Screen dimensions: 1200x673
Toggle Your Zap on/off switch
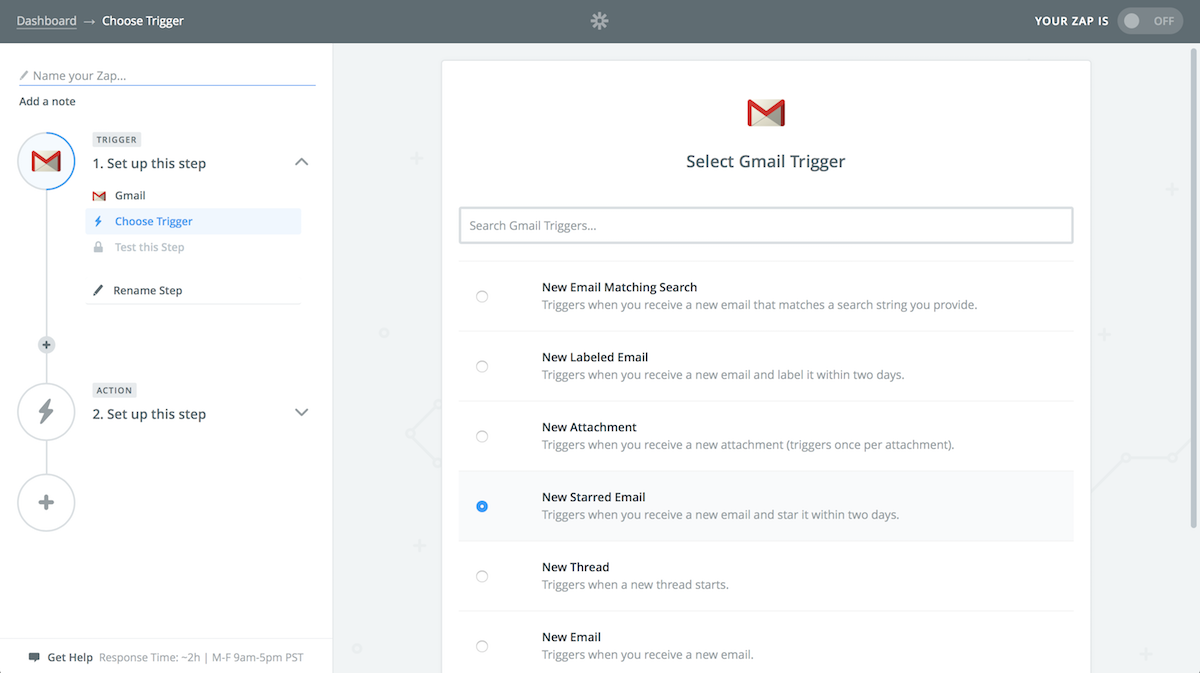pyautogui.click(x=1150, y=21)
